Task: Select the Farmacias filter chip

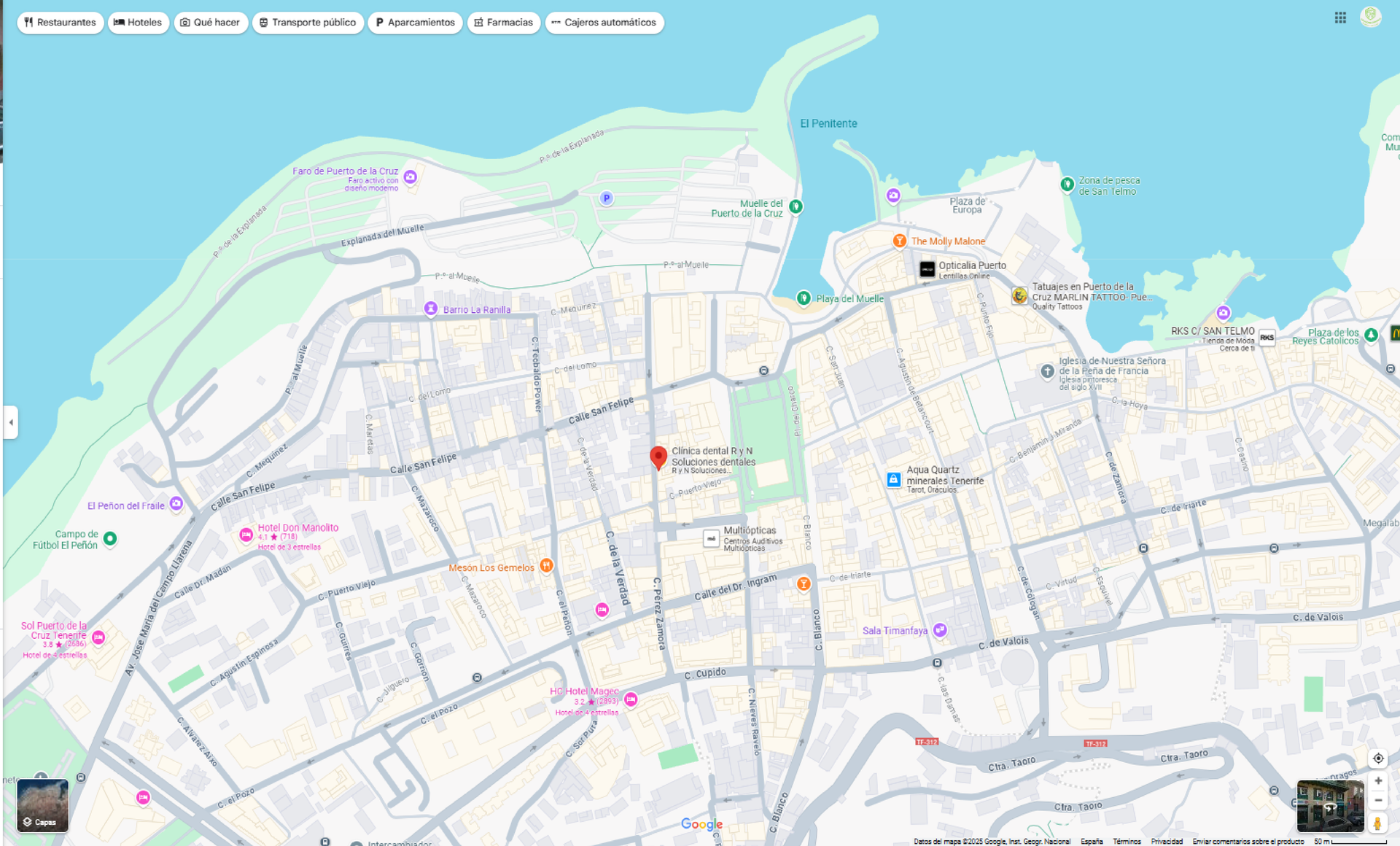Action: [503, 23]
